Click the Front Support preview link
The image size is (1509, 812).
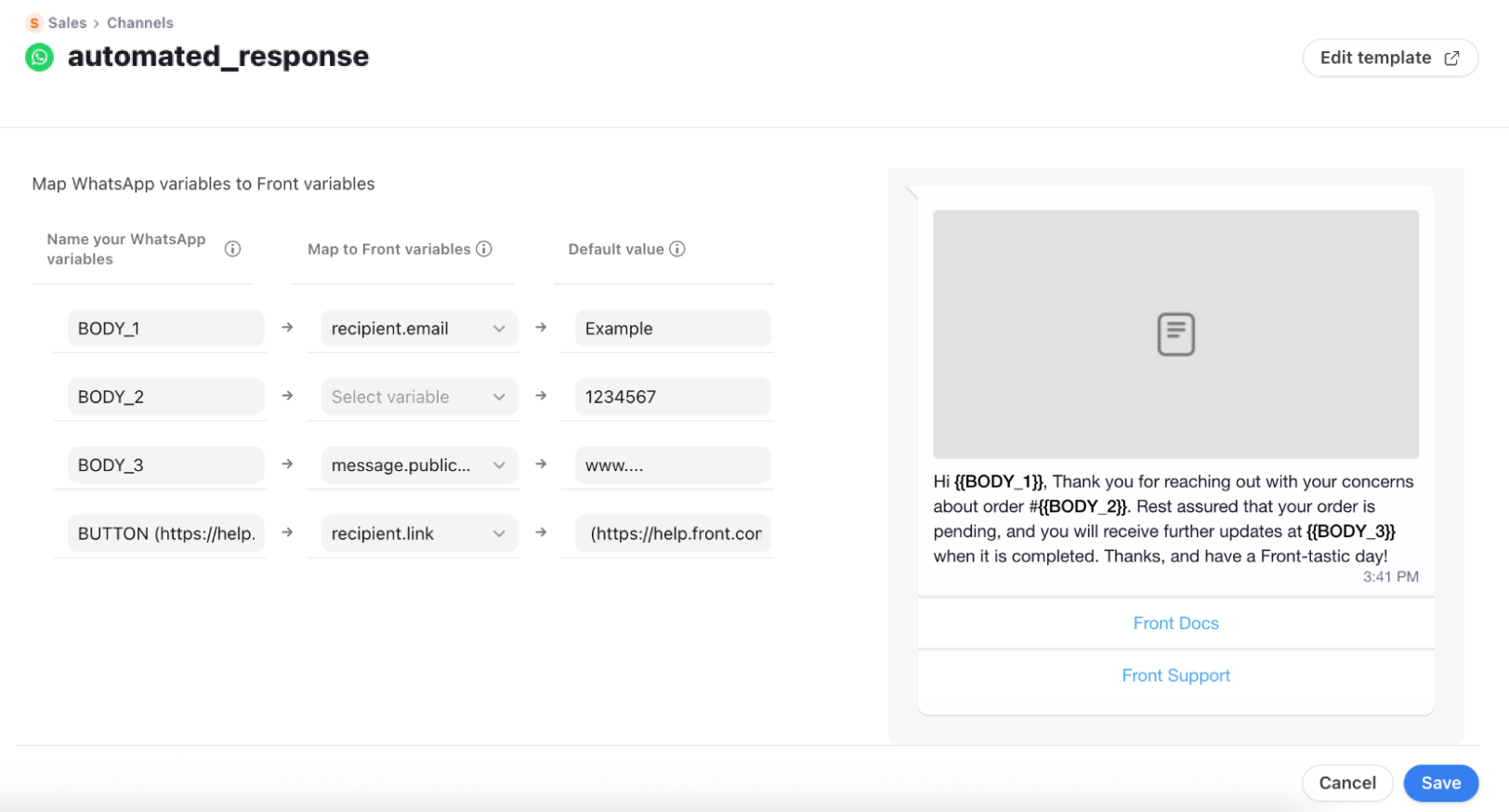pyautogui.click(x=1175, y=675)
